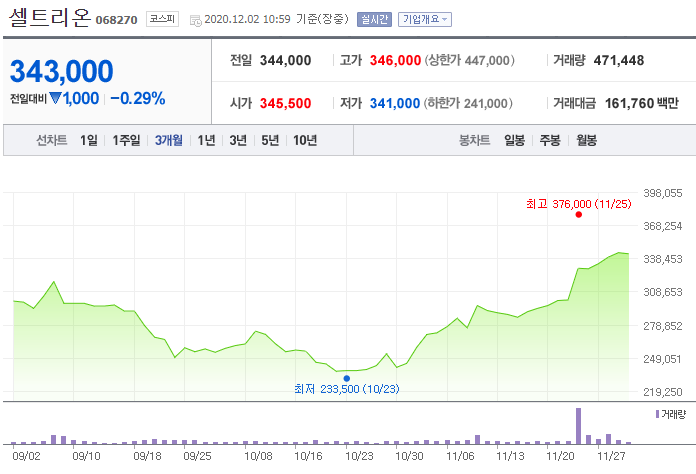Open the 기업개요 dropdown
This screenshot has height=474, width=696.
click(425, 19)
